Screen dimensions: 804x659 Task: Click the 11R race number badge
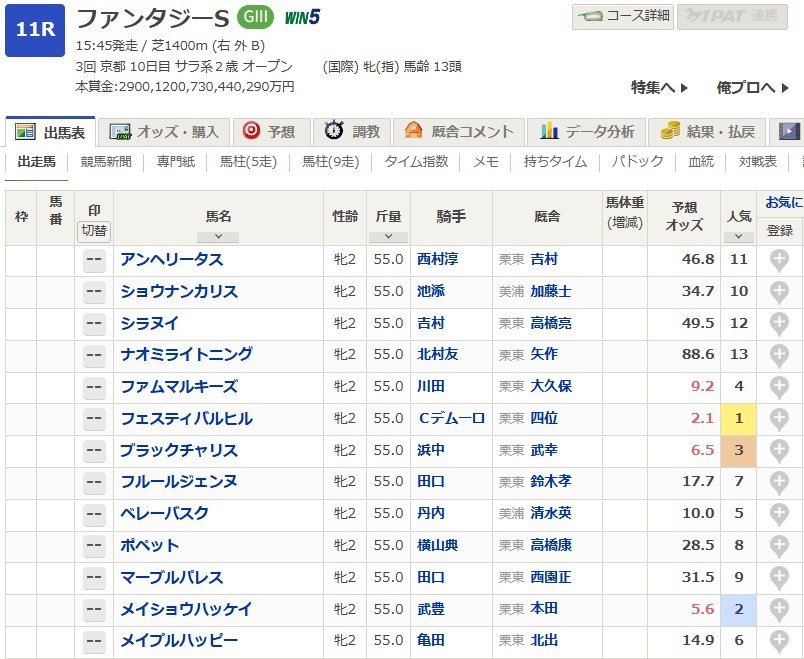click(x=35, y=30)
